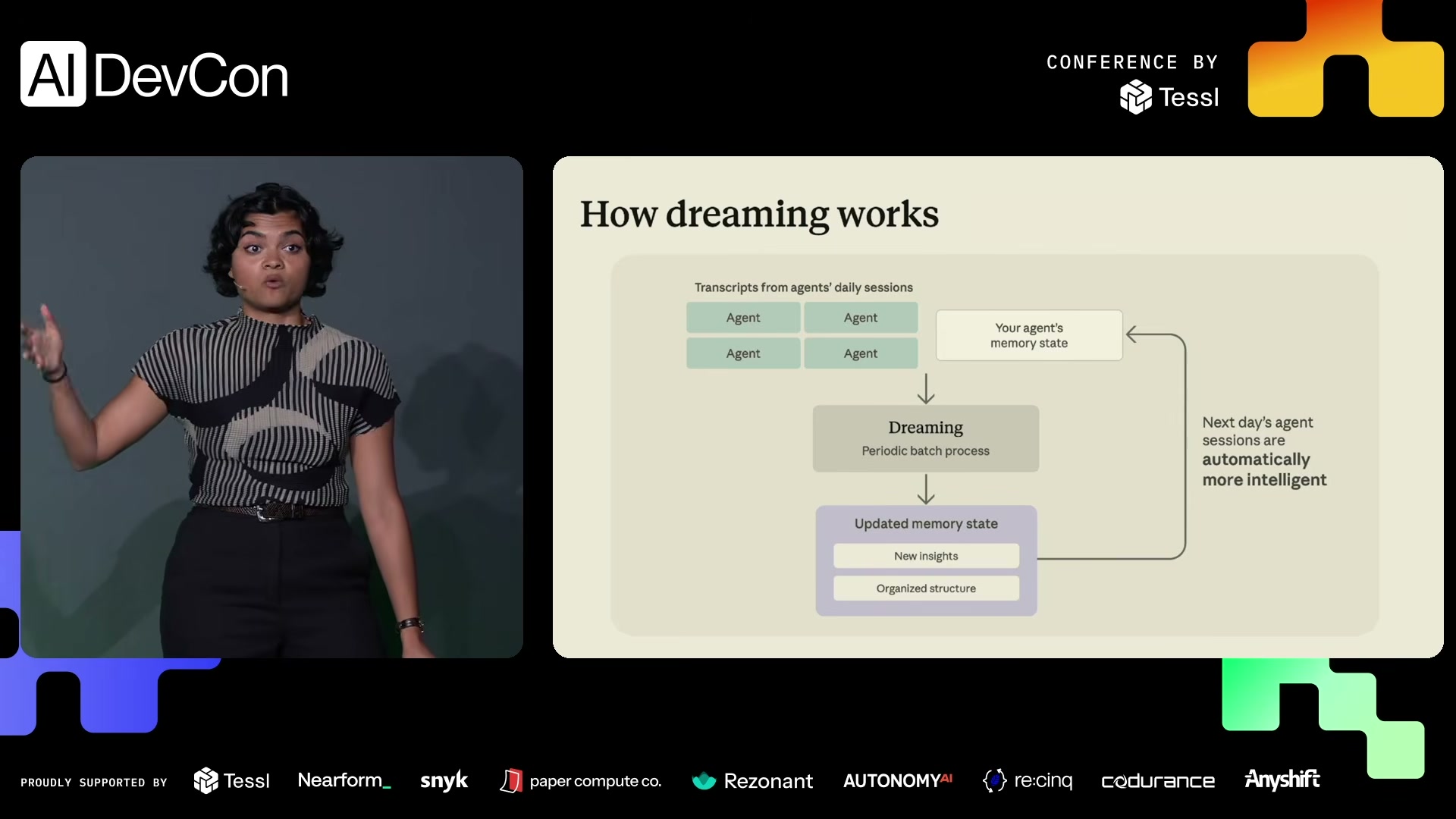Open the AUTONOMY AI sponsor logo
Image resolution: width=1456 pixels, height=819 pixels.
click(898, 780)
